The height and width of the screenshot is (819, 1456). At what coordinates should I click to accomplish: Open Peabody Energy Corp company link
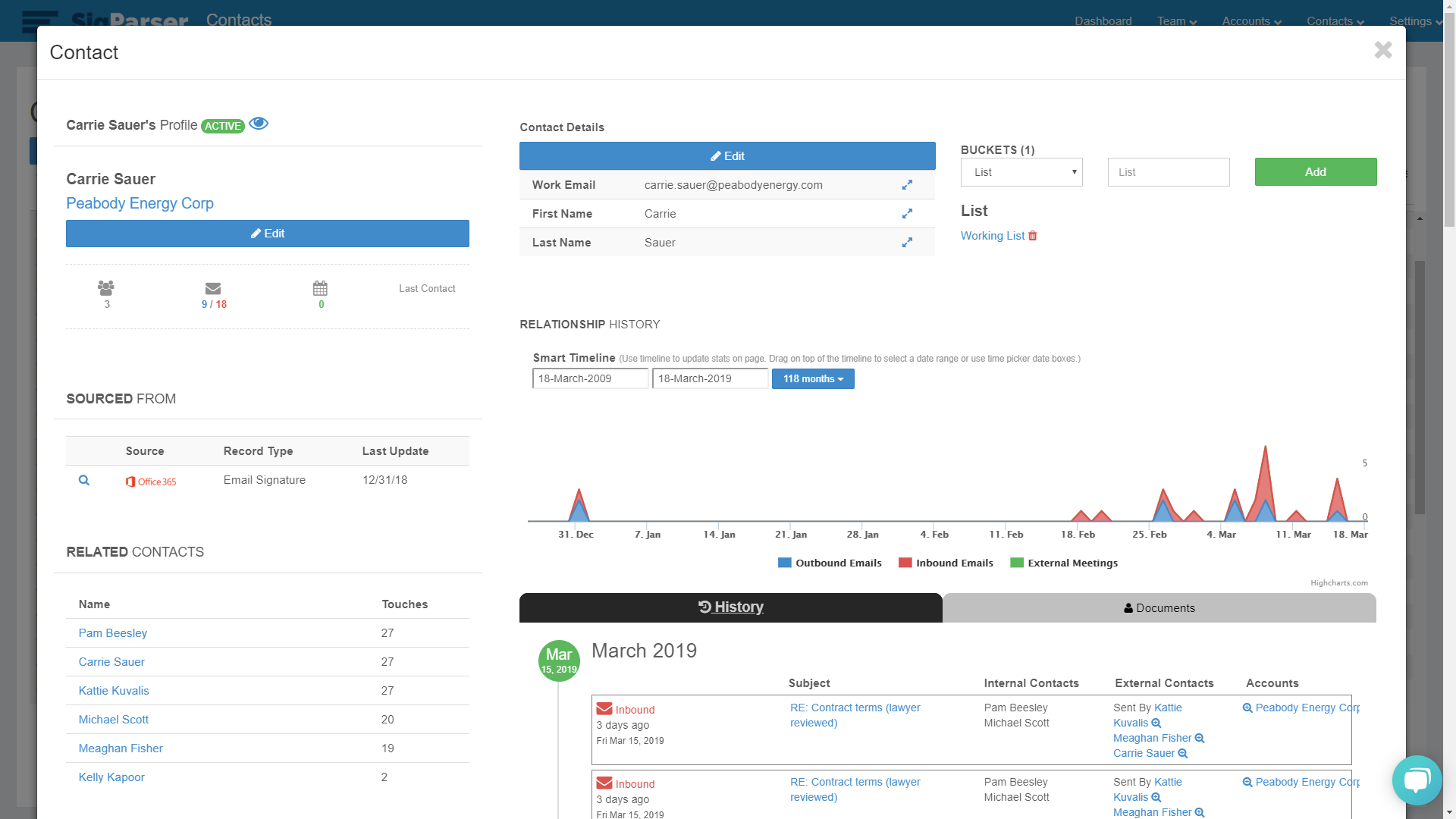[x=140, y=203]
